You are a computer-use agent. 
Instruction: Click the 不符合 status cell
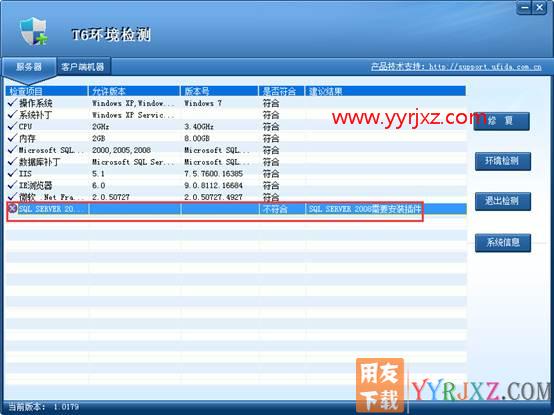(275, 209)
